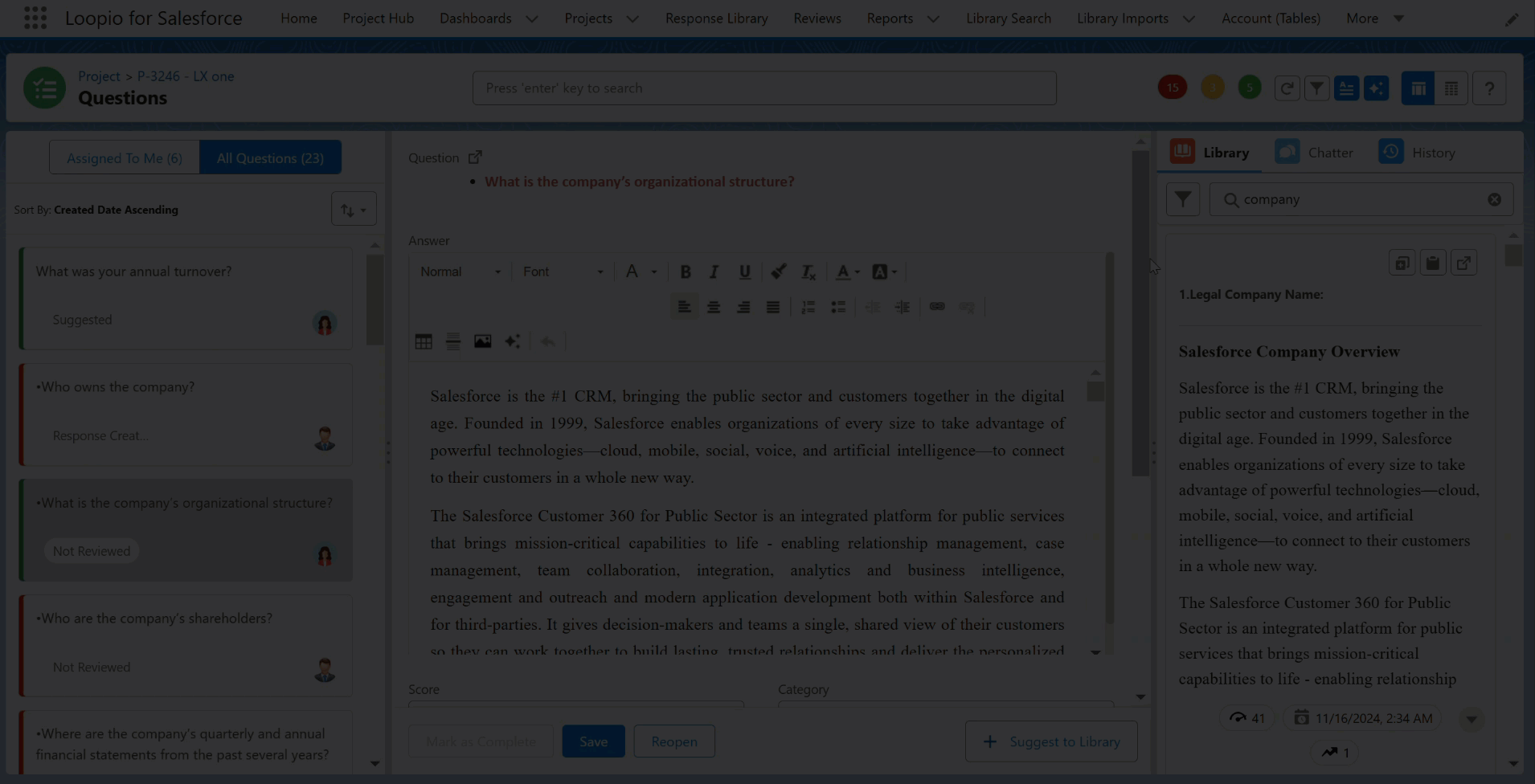Apply italic formatting
The image size is (1535, 784).
point(714,272)
